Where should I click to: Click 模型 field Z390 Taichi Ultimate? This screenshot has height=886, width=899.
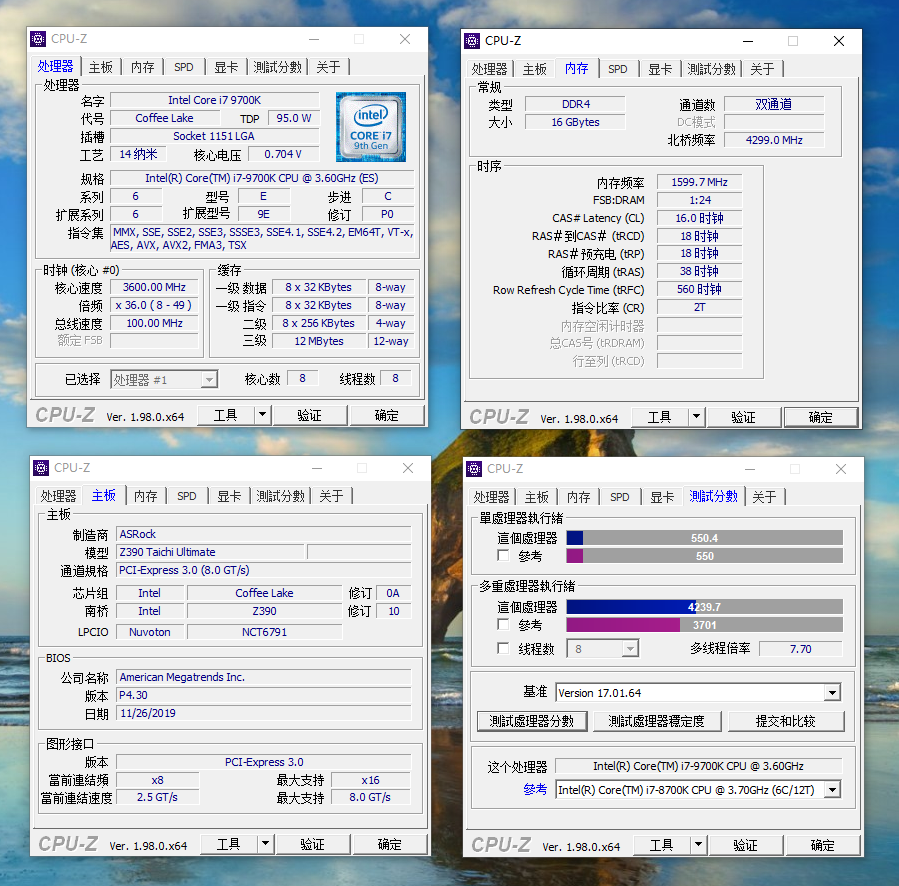click(x=210, y=552)
